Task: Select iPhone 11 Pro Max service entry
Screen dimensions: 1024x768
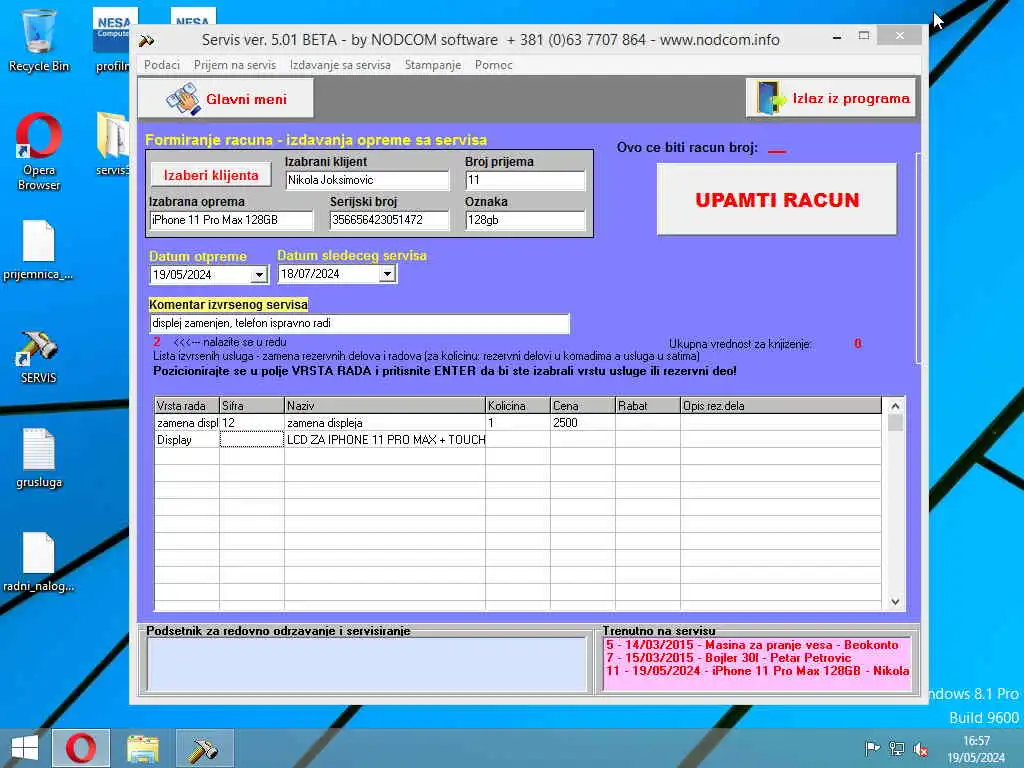Action: pos(758,671)
